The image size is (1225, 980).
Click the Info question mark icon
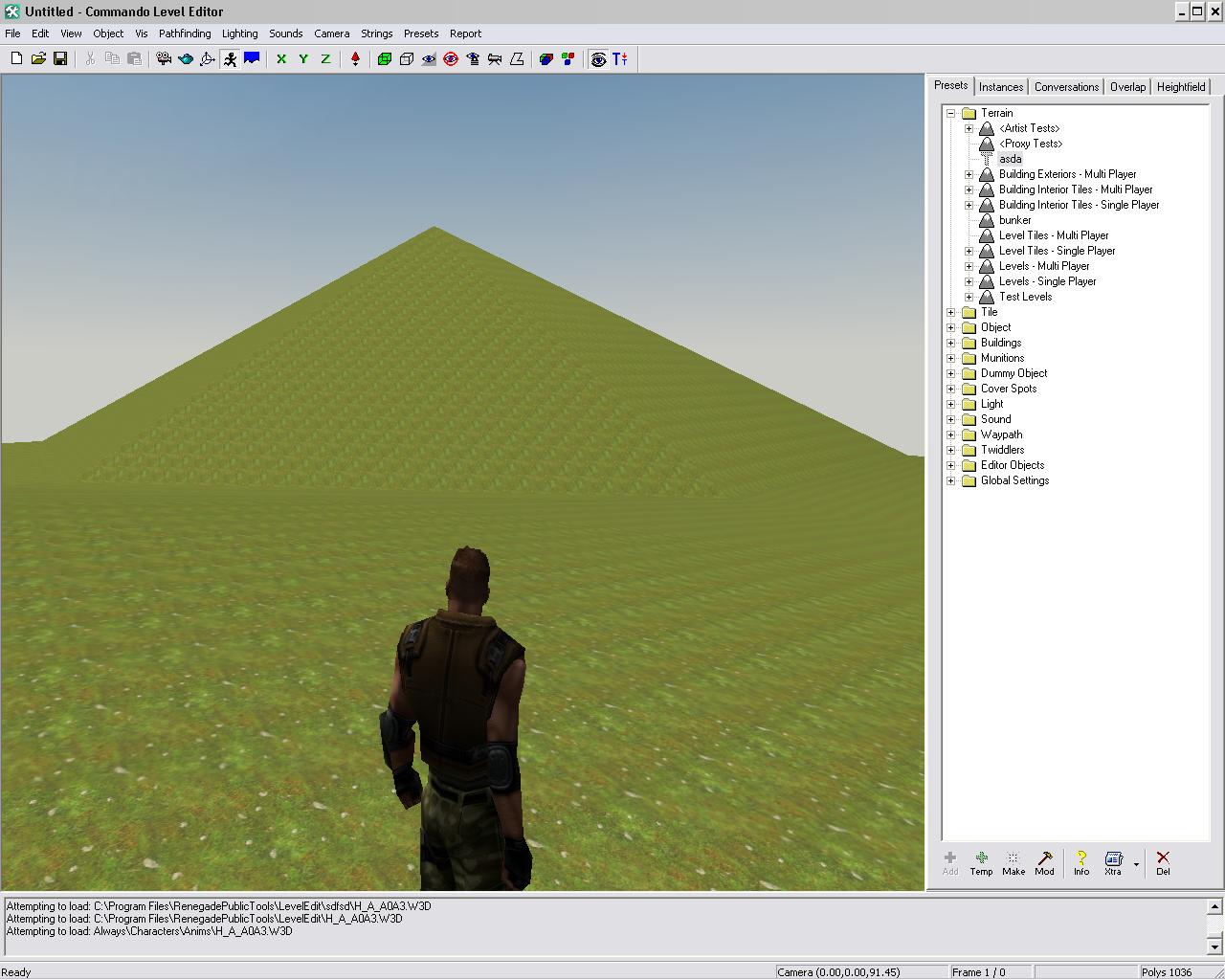[x=1081, y=862]
